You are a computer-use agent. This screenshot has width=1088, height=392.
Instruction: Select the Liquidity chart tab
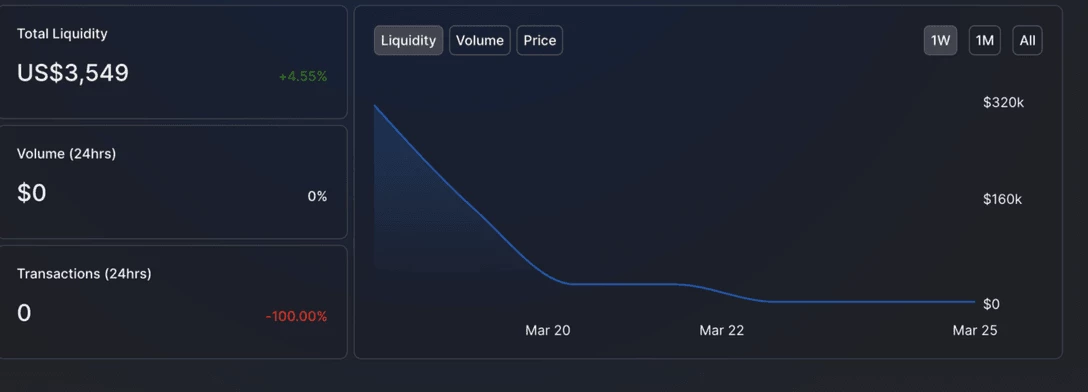(x=408, y=40)
